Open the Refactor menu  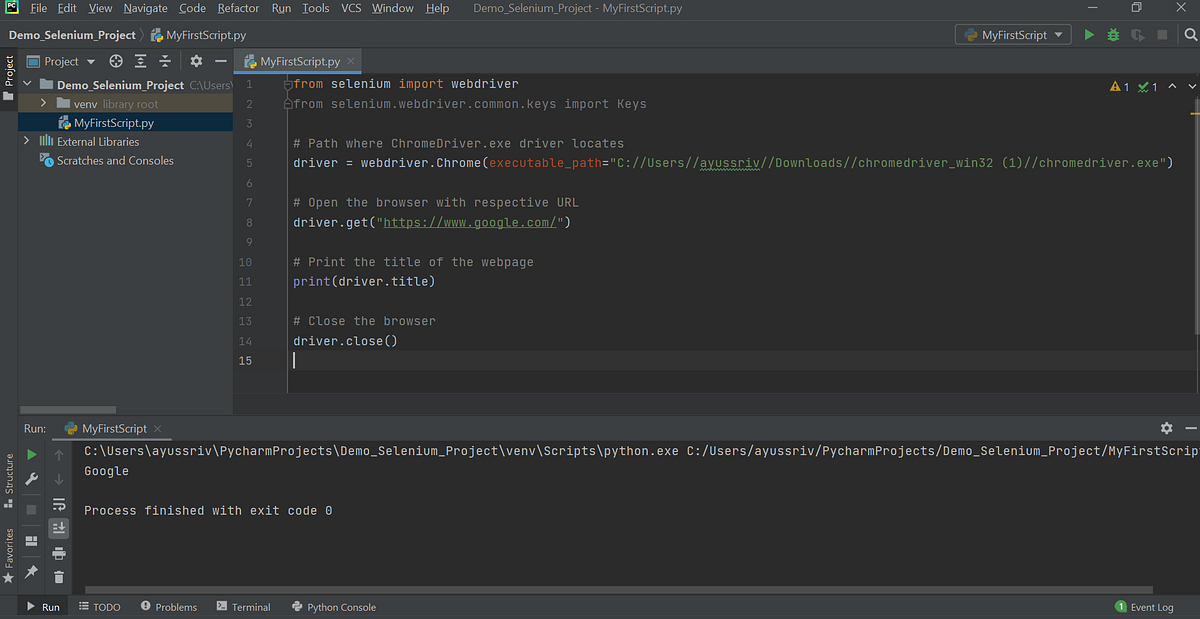click(237, 8)
